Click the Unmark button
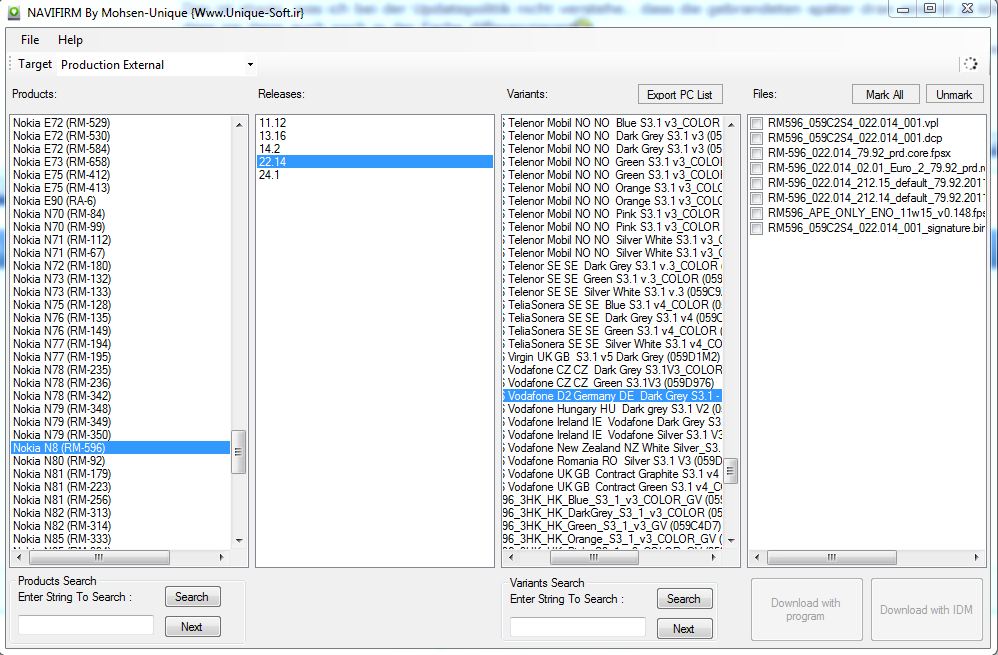Screen dimensions: 998x655 pyautogui.click(x=954, y=94)
